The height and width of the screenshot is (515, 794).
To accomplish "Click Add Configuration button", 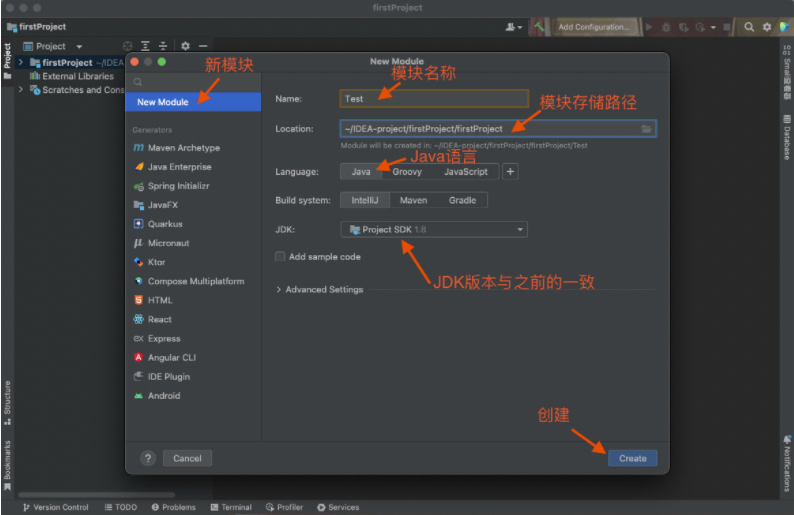I will pyautogui.click(x=593, y=27).
